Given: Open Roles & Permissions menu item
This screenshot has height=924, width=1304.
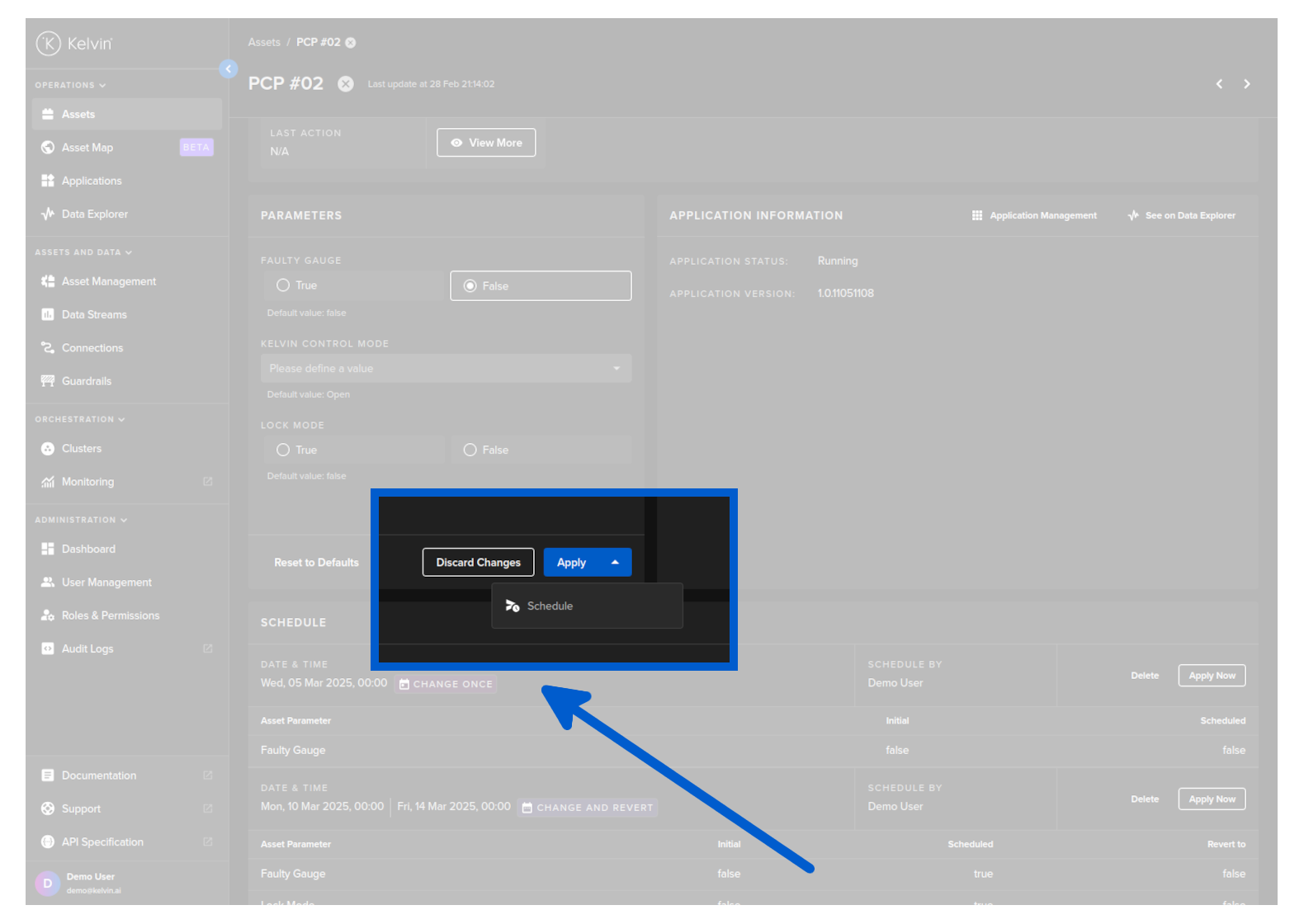Looking at the screenshot, I should click(x=110, y=616).
